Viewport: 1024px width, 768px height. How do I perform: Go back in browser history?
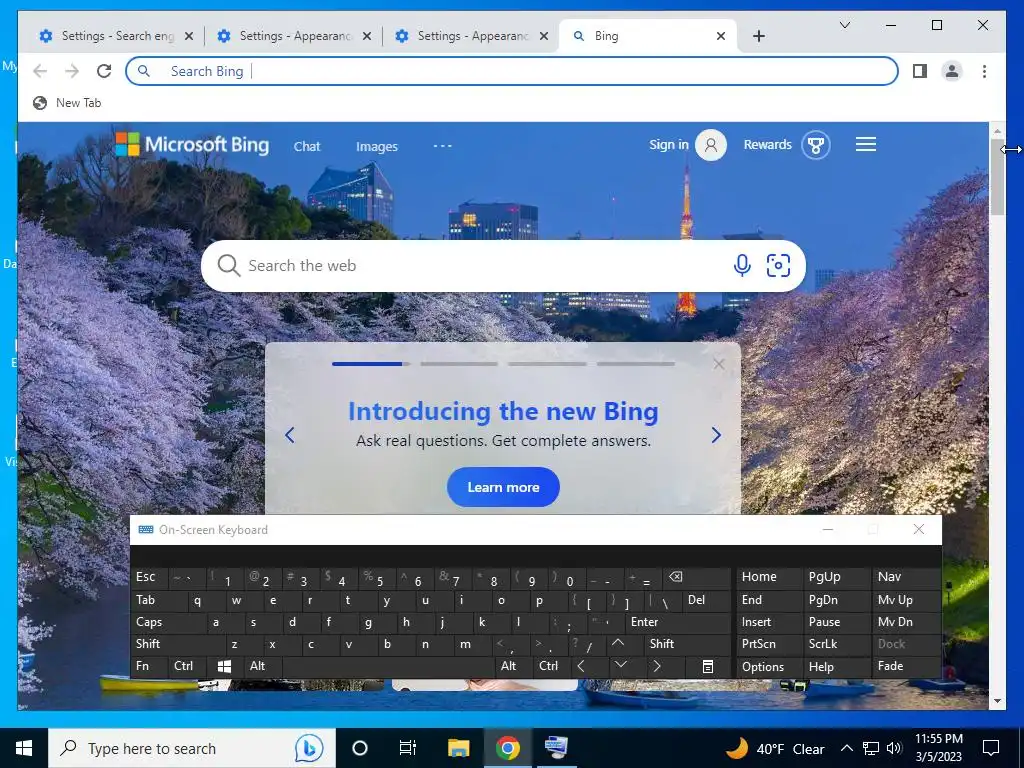40,71
